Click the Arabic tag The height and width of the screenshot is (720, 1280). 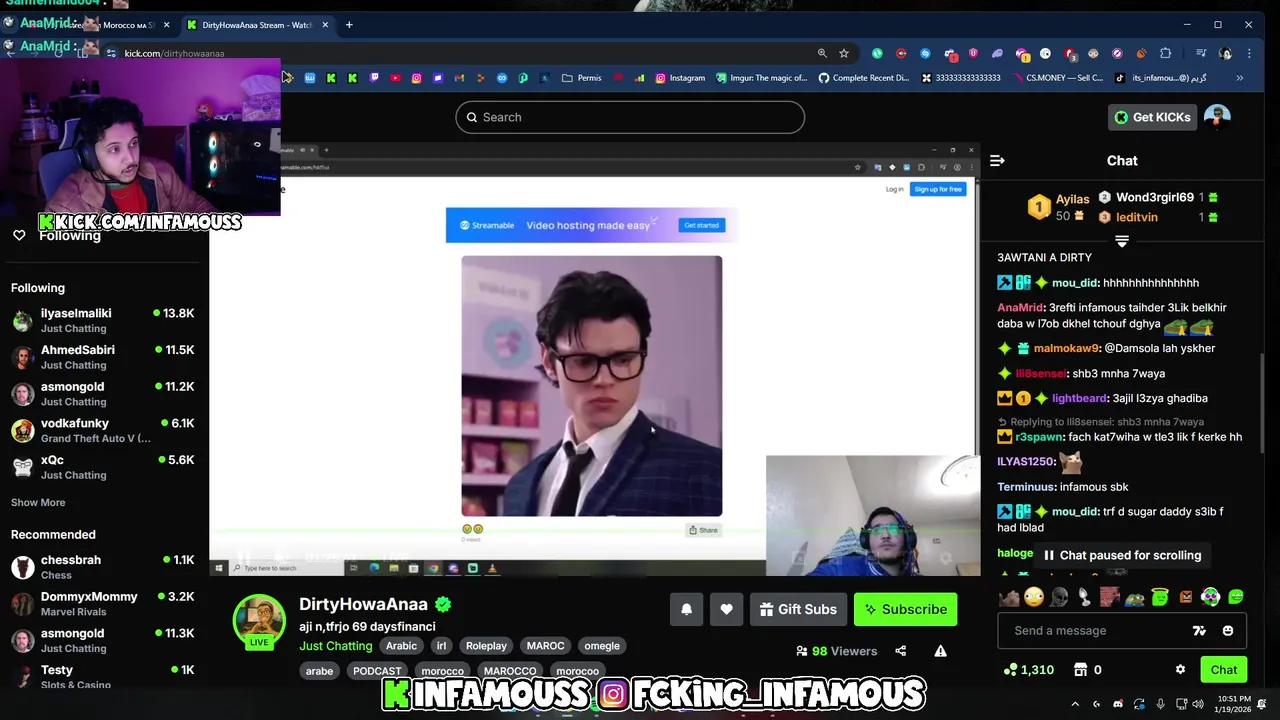click(401, 646)
